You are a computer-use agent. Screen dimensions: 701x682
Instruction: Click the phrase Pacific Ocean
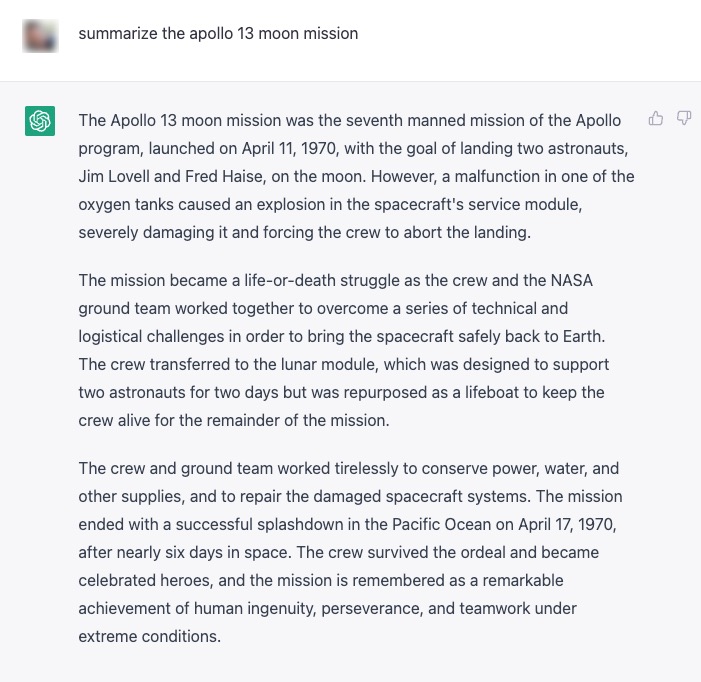point(441,524)
